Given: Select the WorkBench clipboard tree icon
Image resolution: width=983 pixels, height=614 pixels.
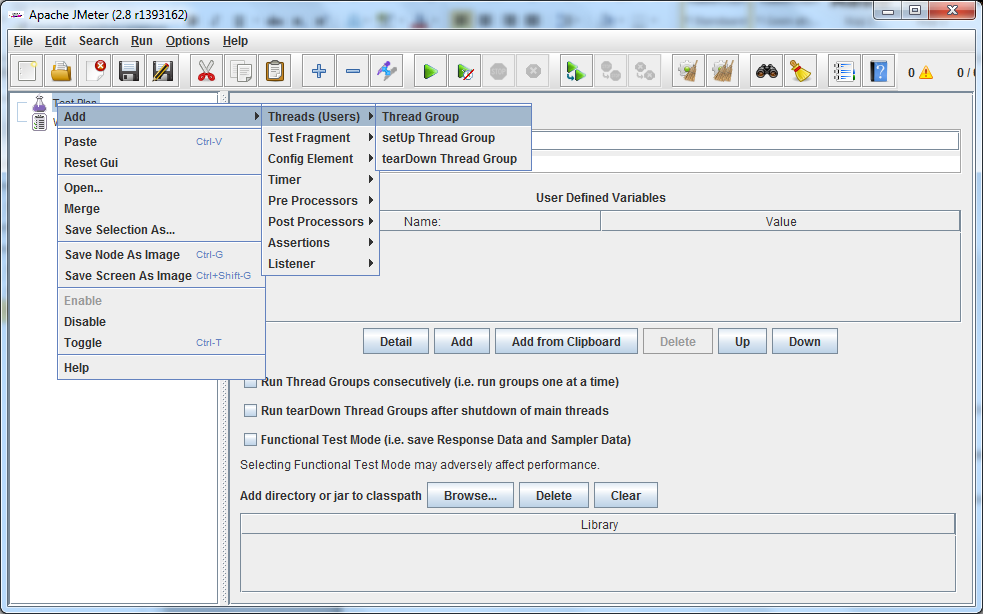Looking at the screenshot, I should pos(39,122).
